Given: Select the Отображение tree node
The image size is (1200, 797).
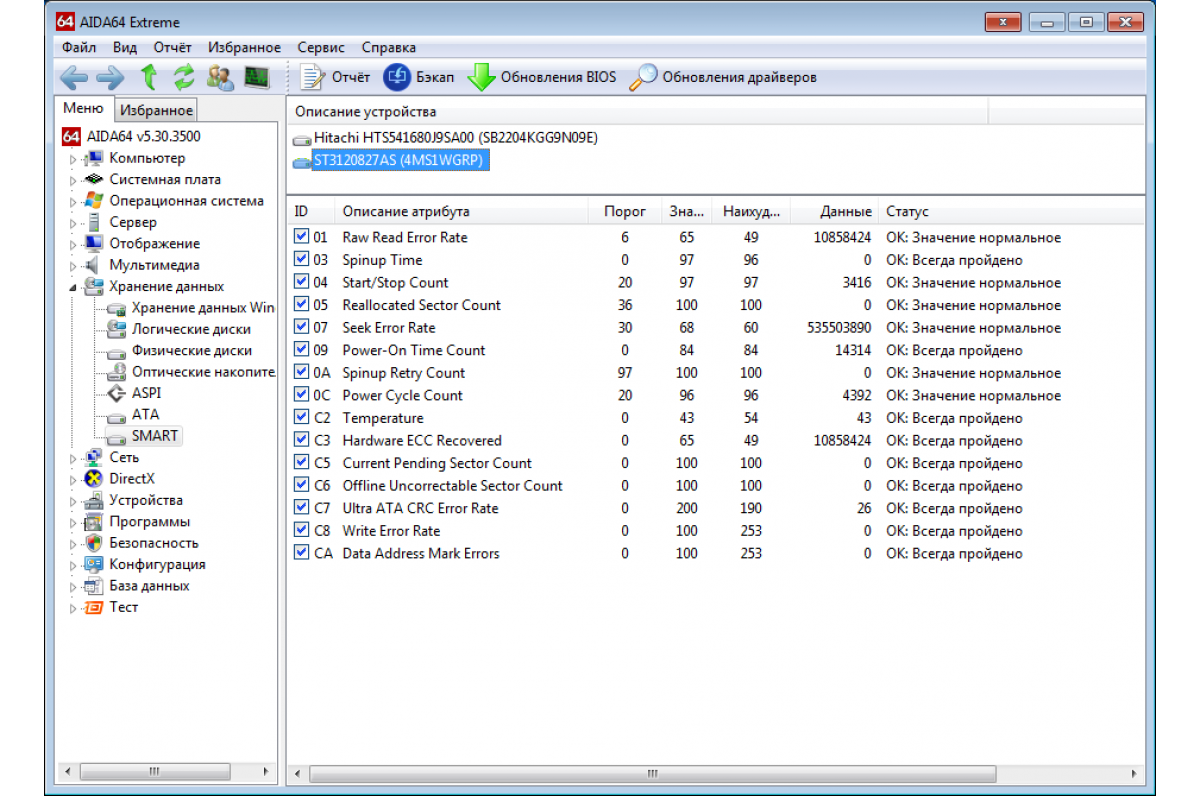Looking at the screenshot, I should pos(154,244).
